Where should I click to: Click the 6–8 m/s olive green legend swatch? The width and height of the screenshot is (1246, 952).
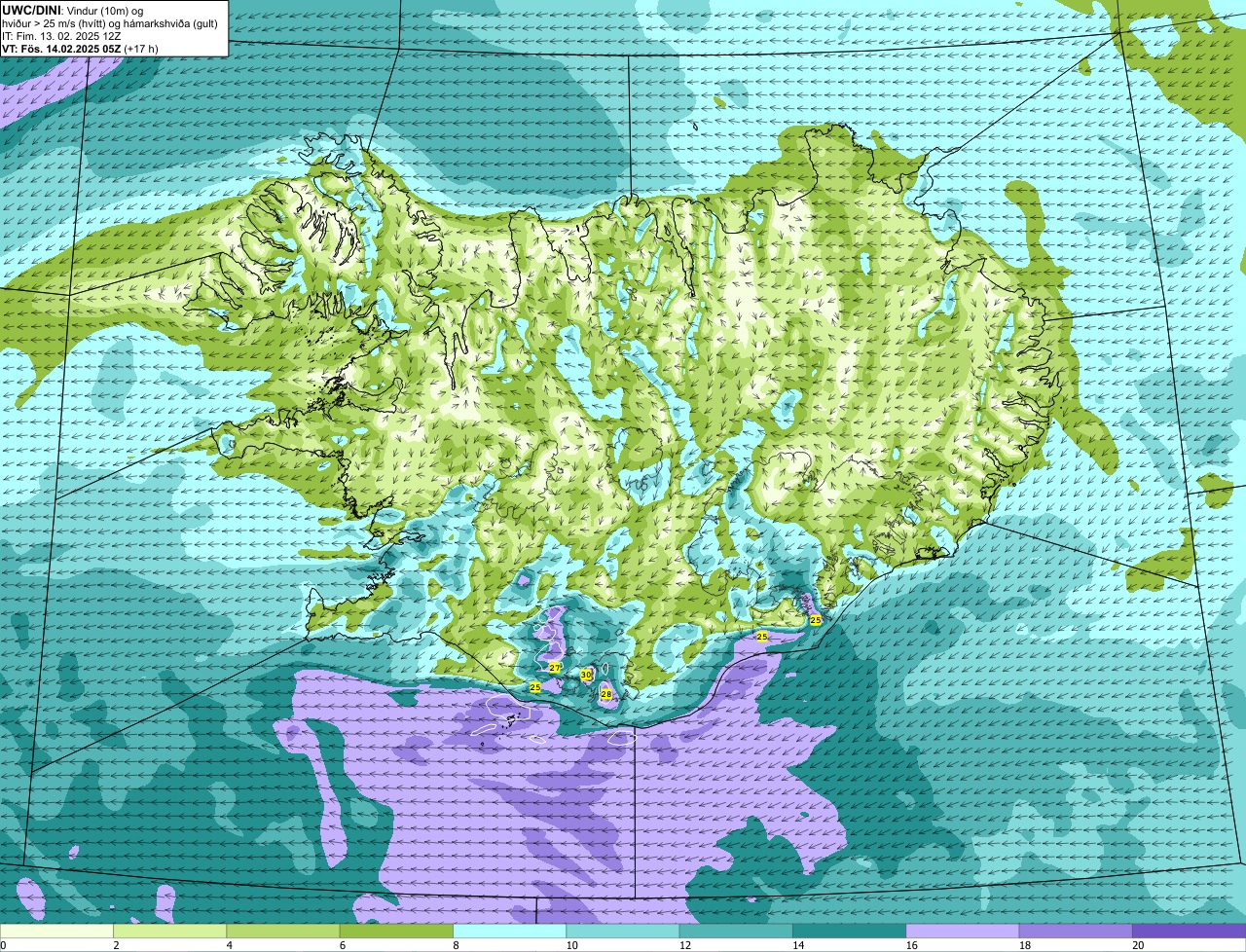396,931
